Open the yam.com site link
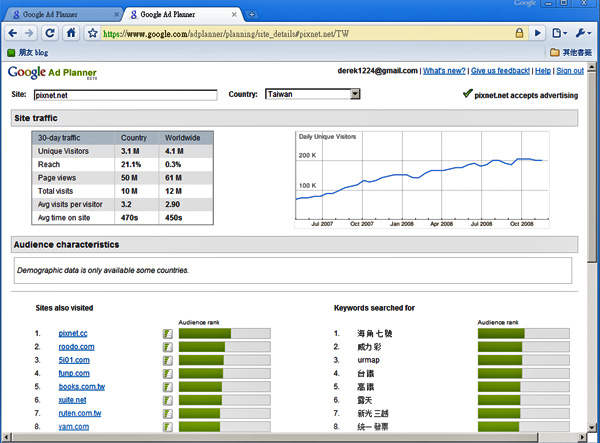This screenshot has height=443, width=600. point(73,427)
